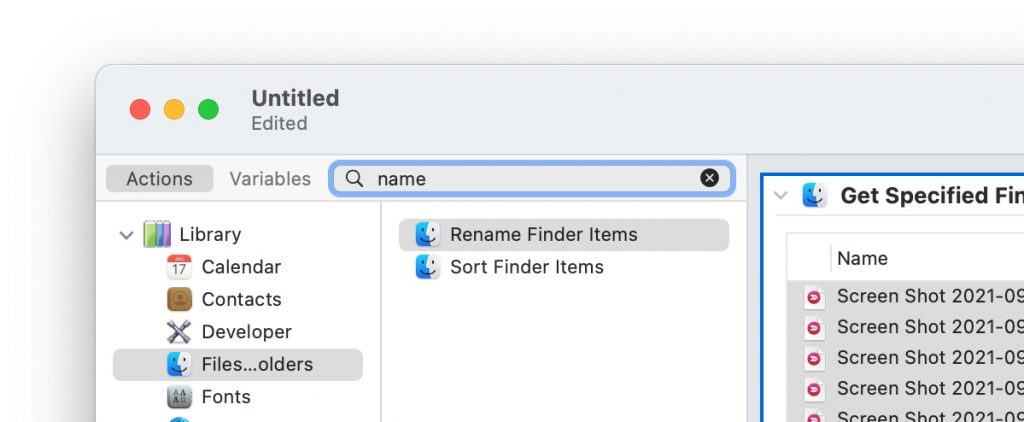Click the Library books icon

pos(157,234)
